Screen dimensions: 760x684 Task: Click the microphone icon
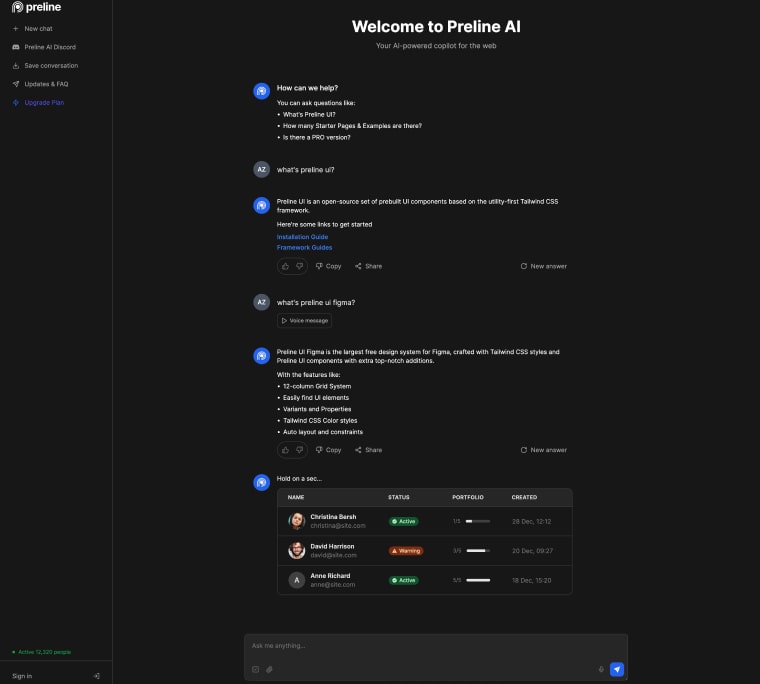pyautogui.click(x=601, y=669)
